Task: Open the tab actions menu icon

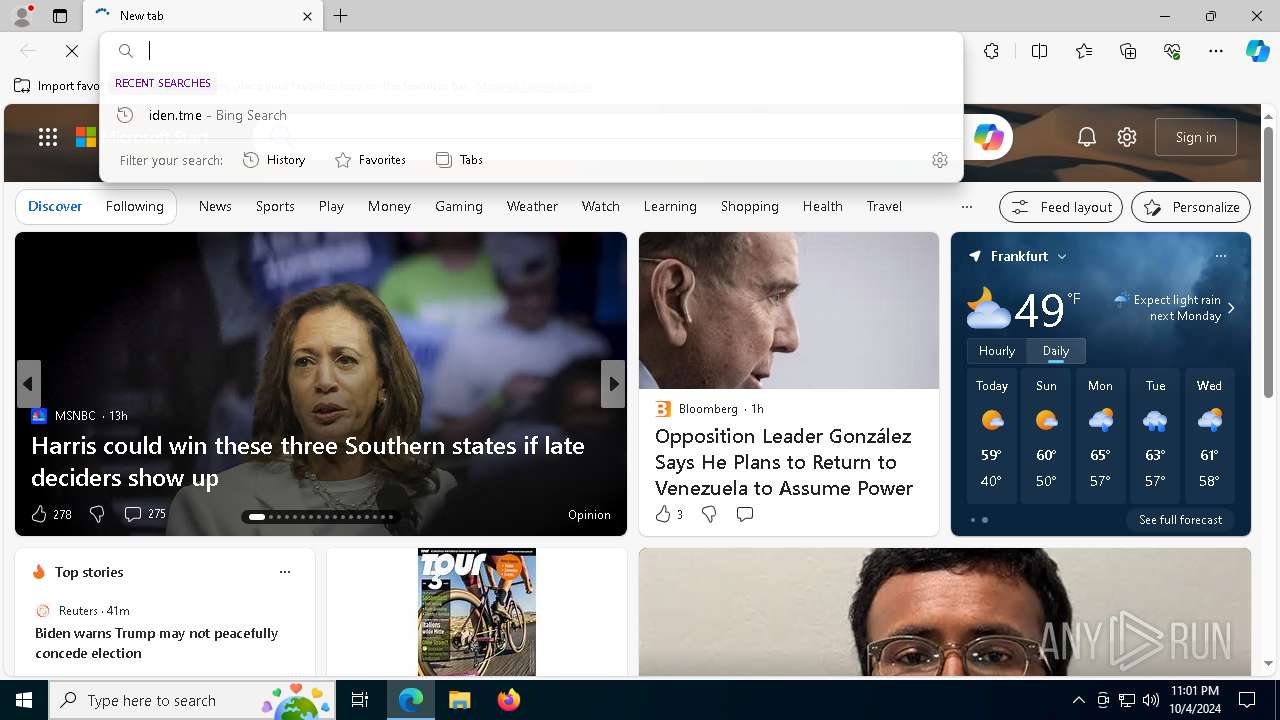Action: pos(60,16)
